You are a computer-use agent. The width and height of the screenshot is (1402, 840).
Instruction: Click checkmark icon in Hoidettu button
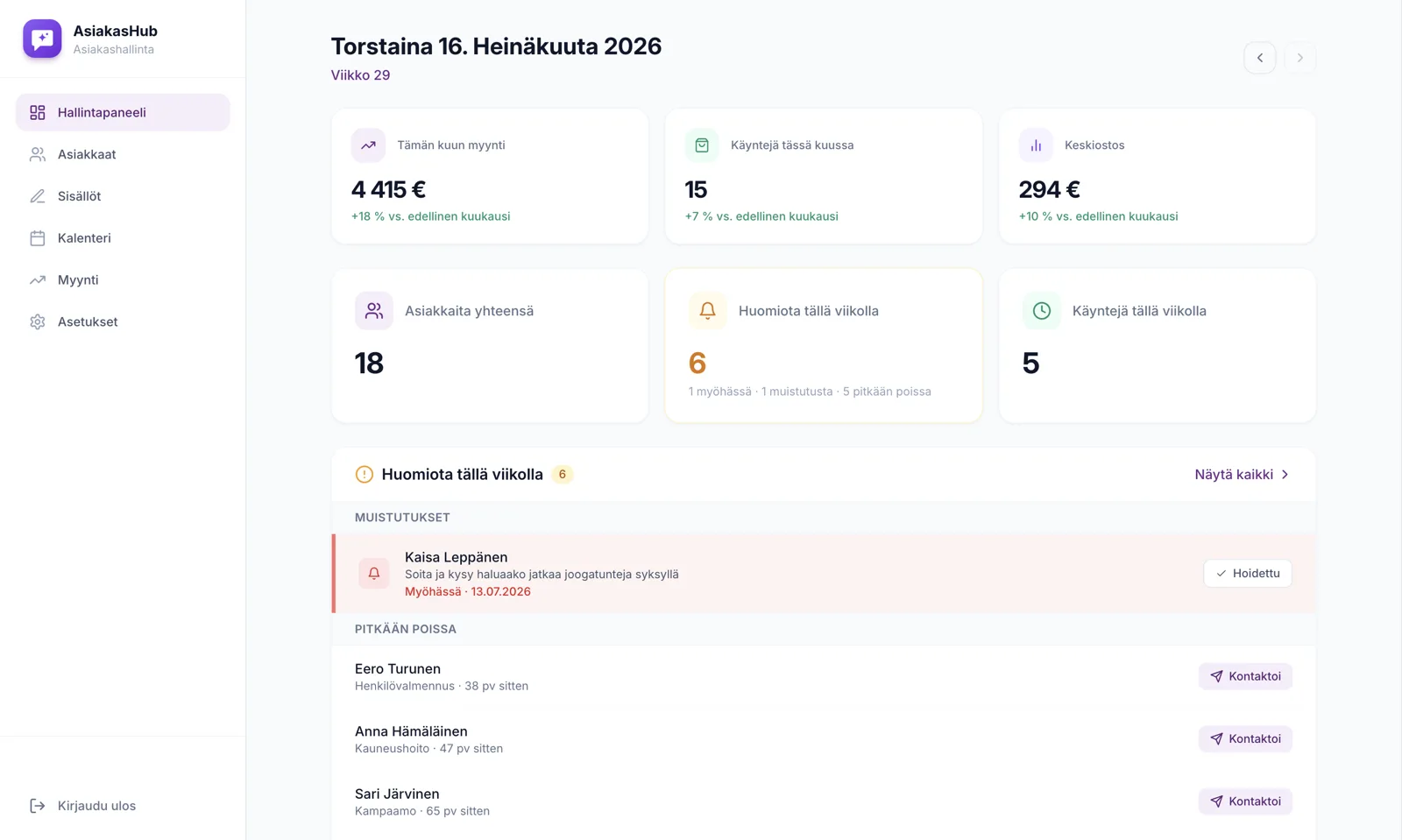pyautogui.click(x=1221, y=574)
